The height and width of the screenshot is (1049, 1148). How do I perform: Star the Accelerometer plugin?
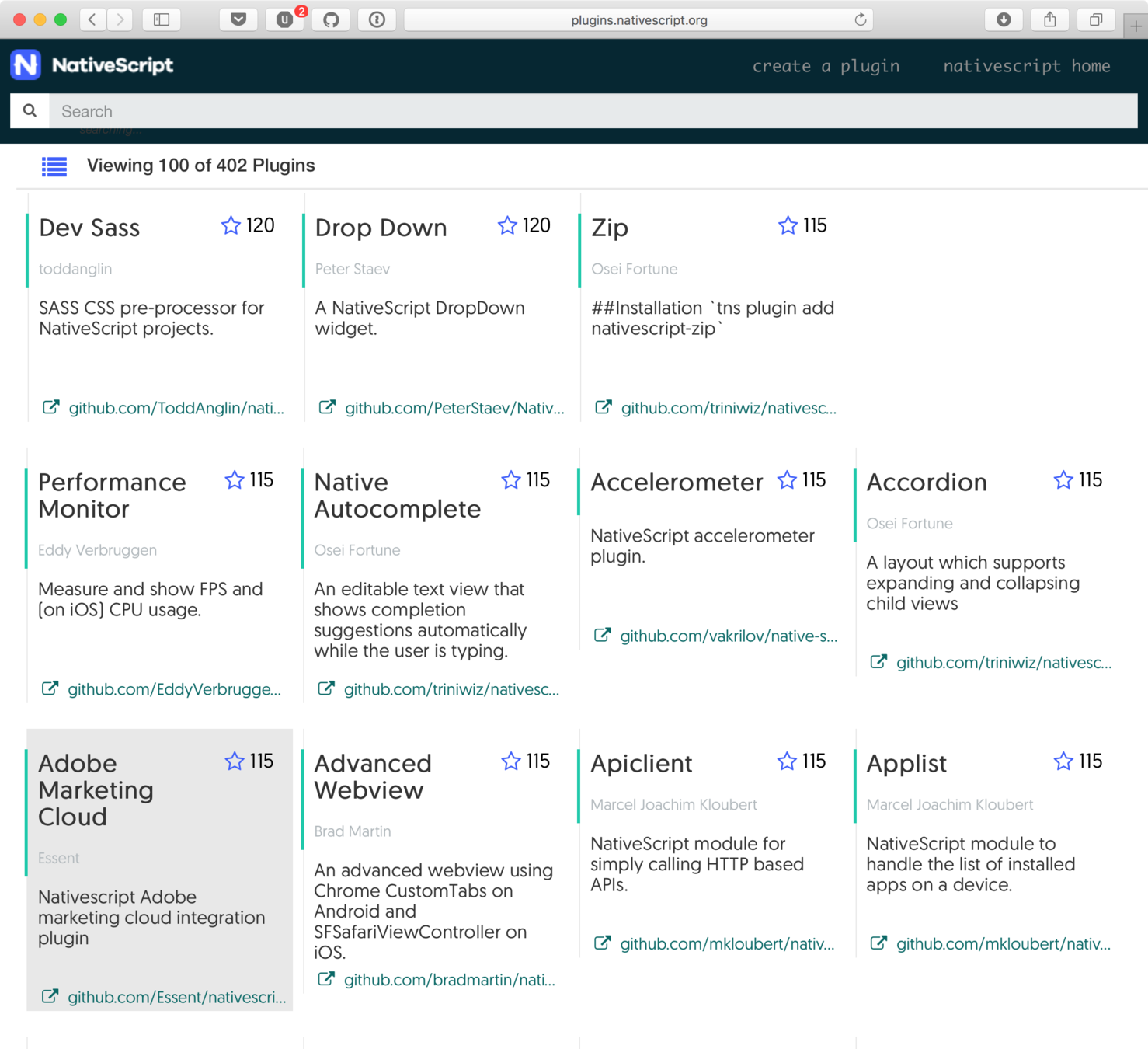click(787, 480)
